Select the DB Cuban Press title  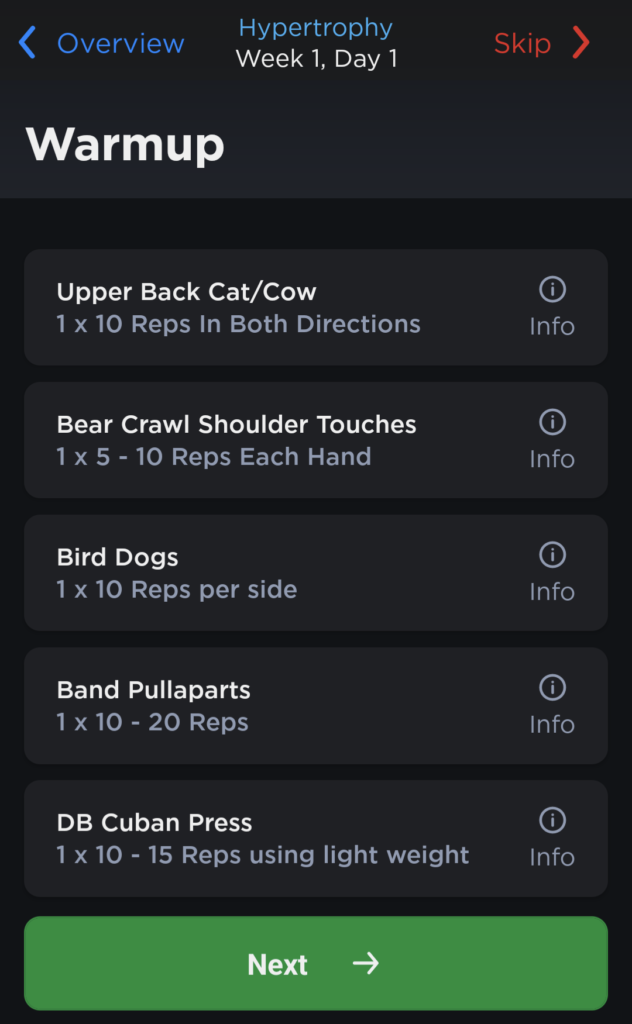click(154, 823)
